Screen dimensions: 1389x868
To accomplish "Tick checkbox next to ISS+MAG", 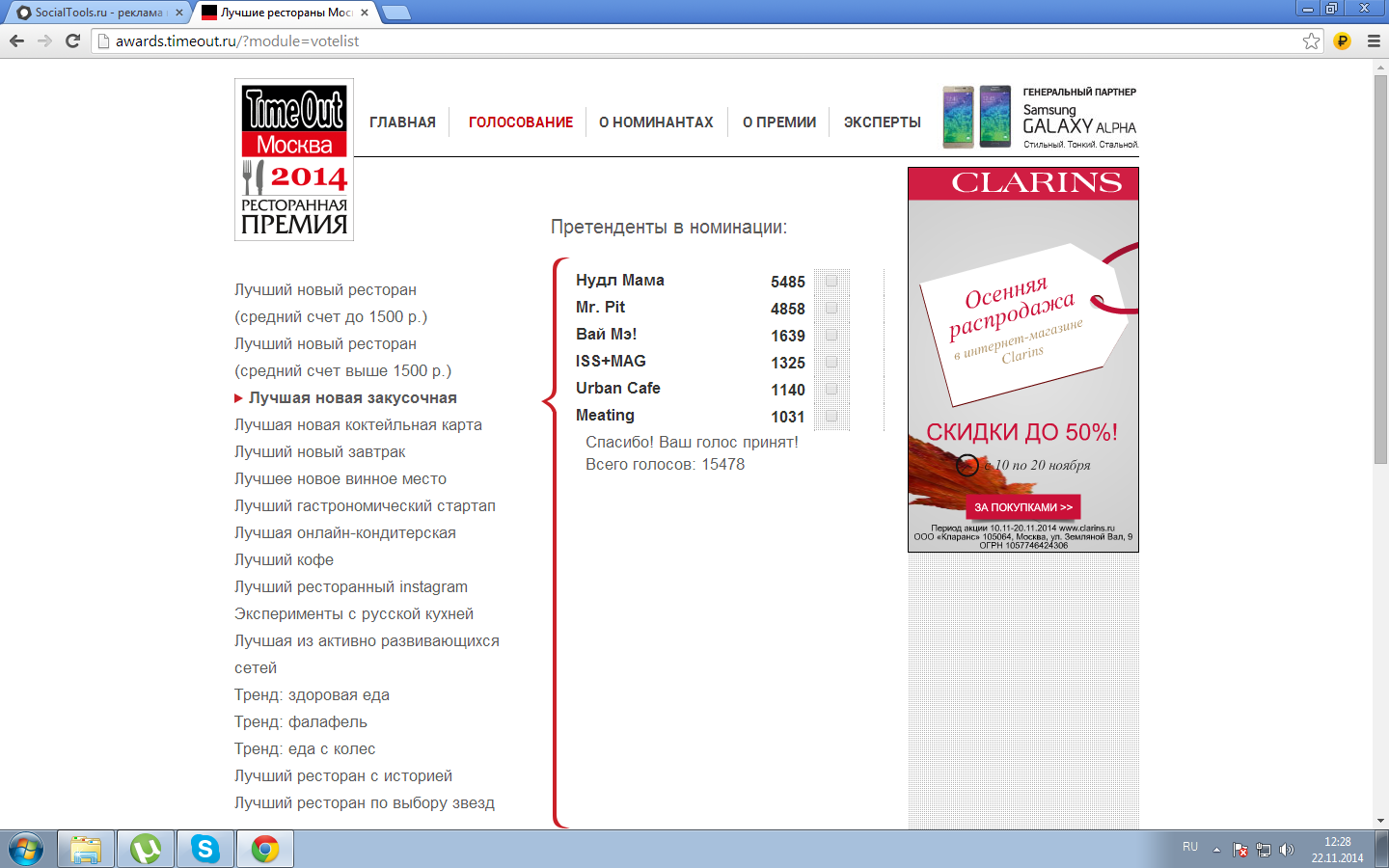I will pos(831,362).
